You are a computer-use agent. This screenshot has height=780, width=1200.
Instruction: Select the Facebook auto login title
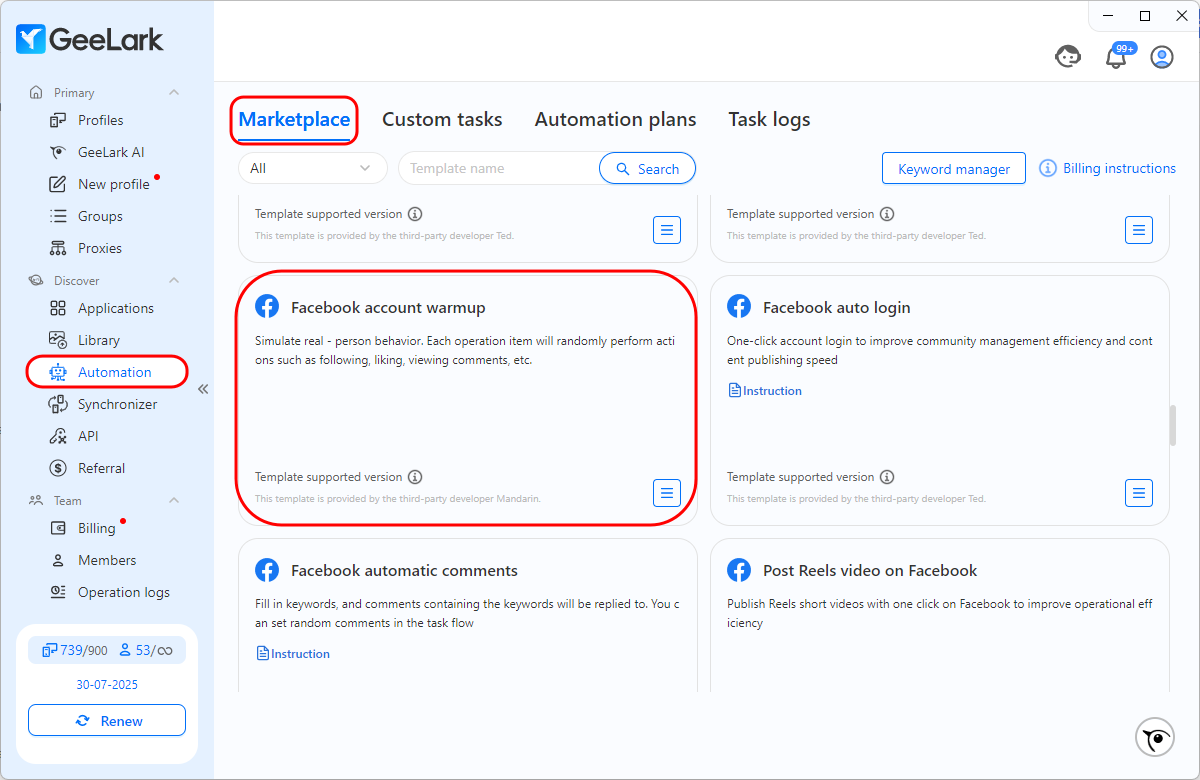[837, 307]
